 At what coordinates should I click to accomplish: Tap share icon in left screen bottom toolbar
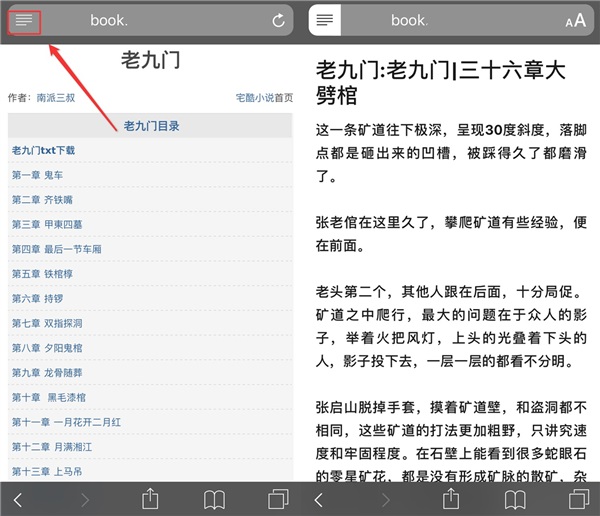coord(150,498)
